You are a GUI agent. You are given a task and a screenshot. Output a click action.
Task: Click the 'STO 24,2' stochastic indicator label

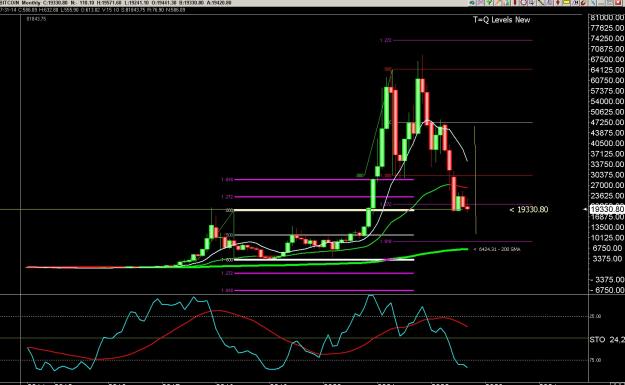[607, 340]
